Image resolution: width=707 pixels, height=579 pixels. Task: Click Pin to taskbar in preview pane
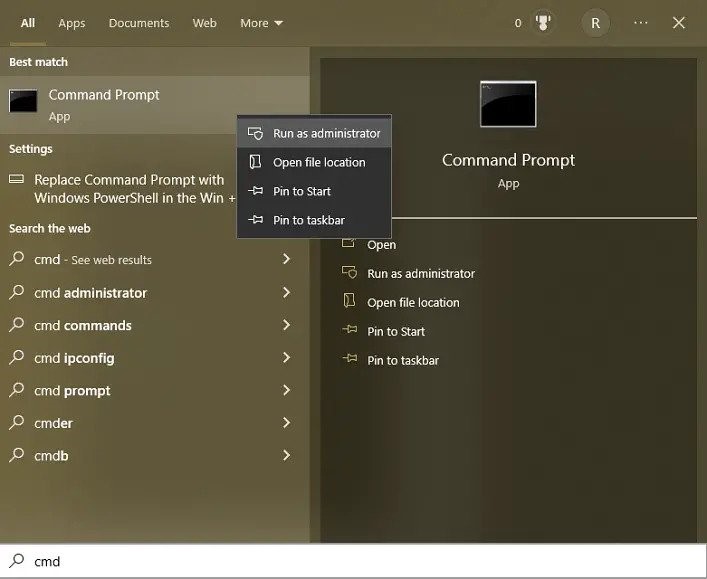click(x=403, y=360)
